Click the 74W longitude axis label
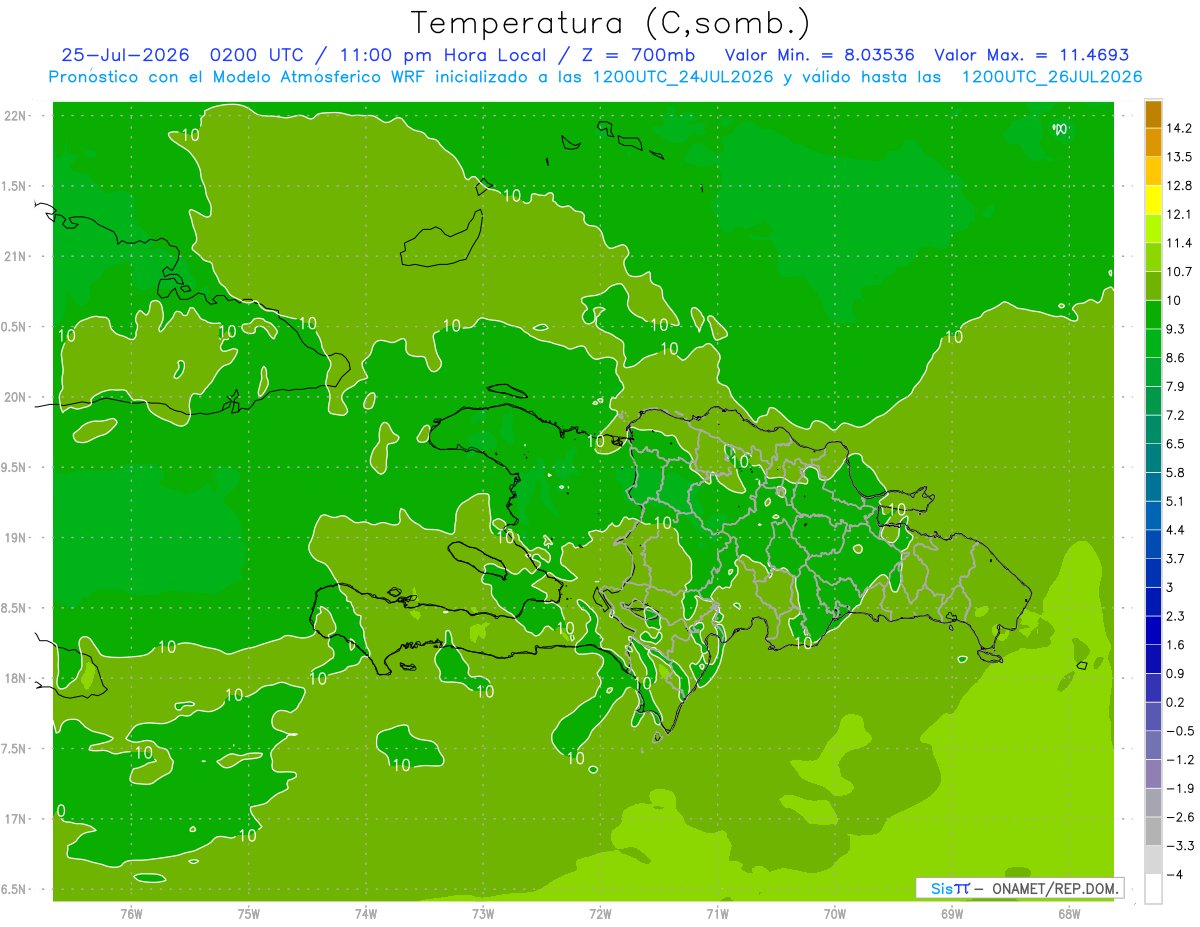The height and width of the screenshot is (927, 1200). click(365, 914)
